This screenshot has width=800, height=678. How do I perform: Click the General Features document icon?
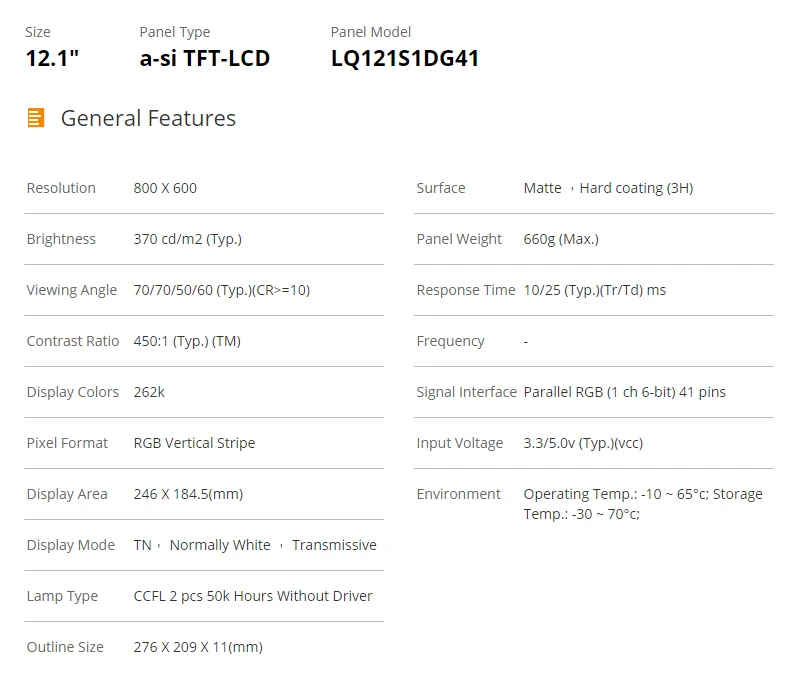pos(36,118)
